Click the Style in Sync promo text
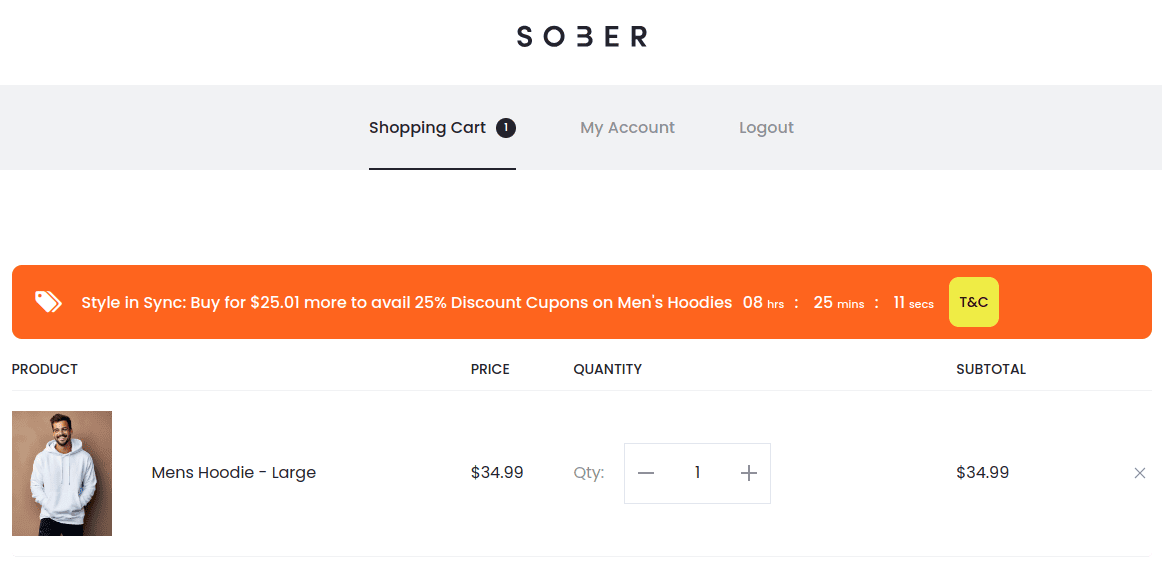Viewport: 1162px width, 564px height. click(x=406, y=302)
